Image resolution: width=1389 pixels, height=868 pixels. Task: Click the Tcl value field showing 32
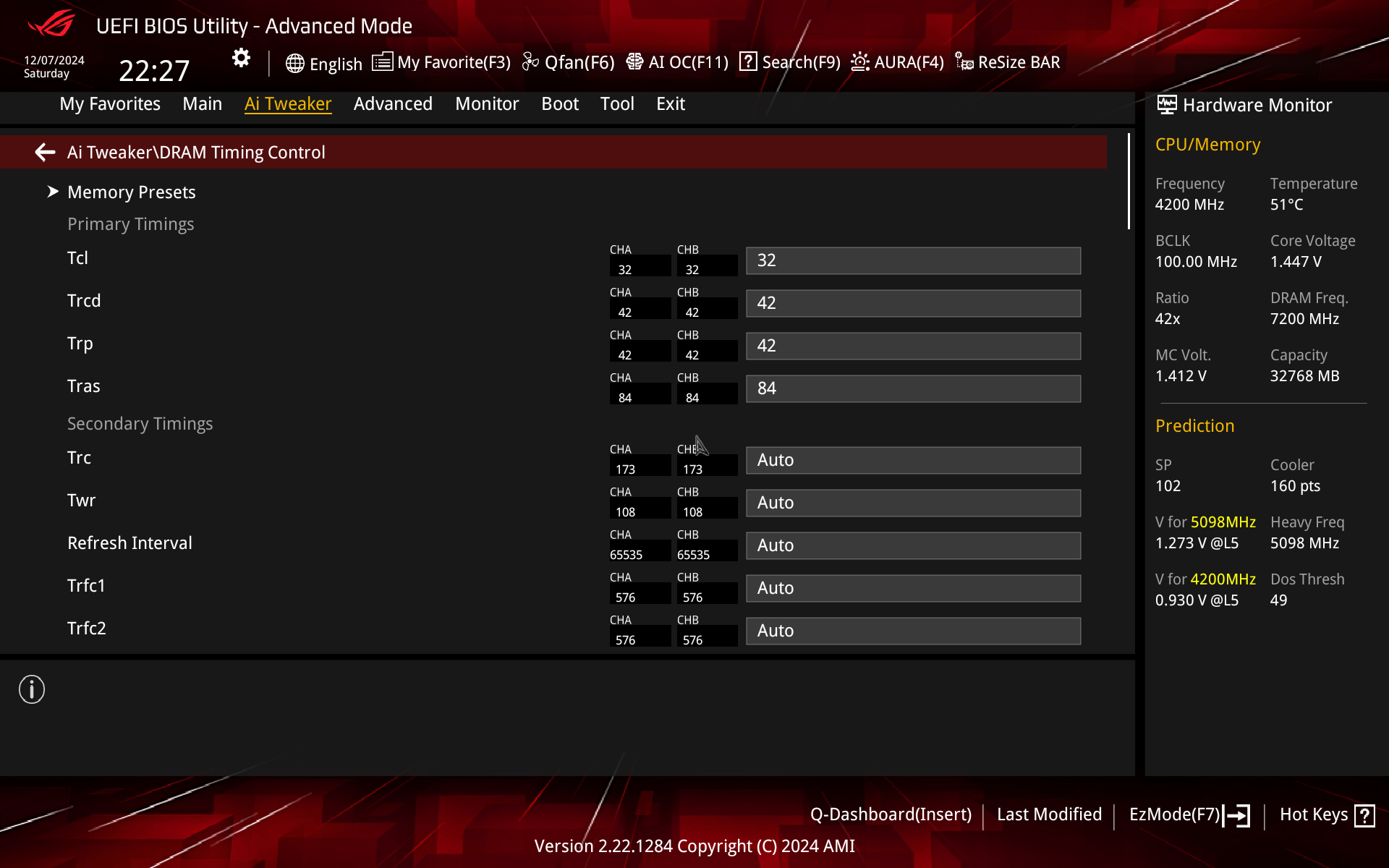click(913, 260)
